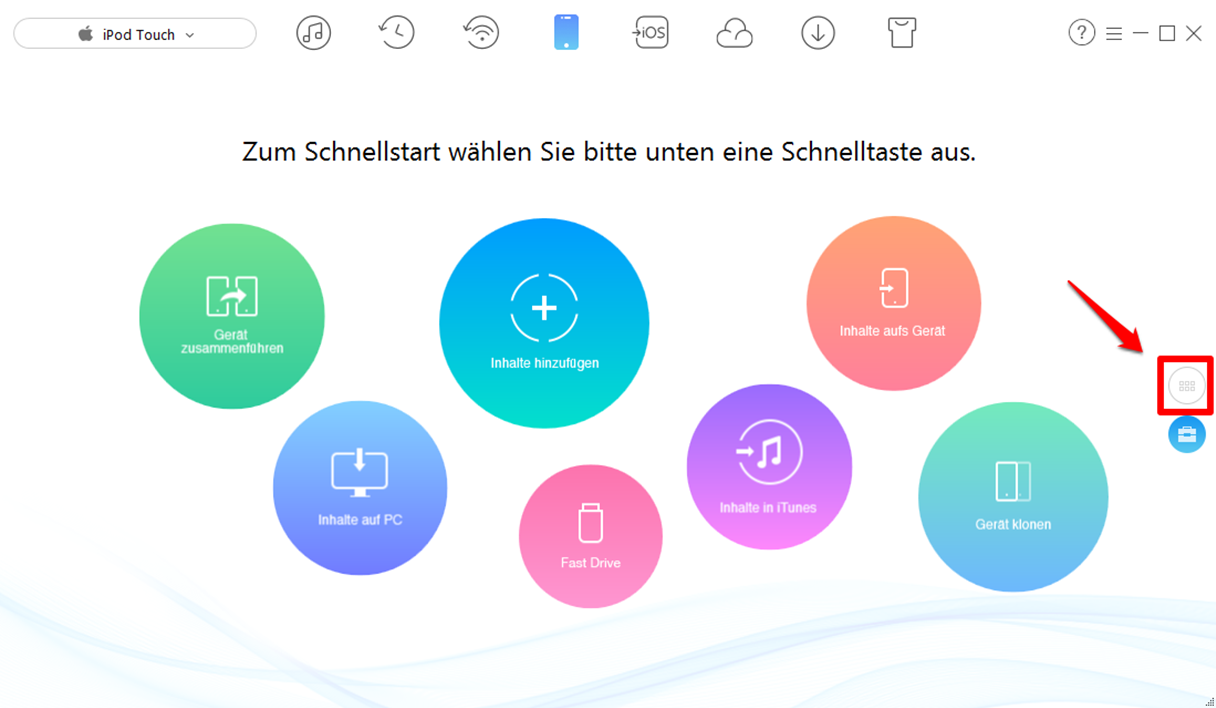Open the Move to iOS icon
The width and height of the screenshot is (1216, 708).
click(650, 33)
